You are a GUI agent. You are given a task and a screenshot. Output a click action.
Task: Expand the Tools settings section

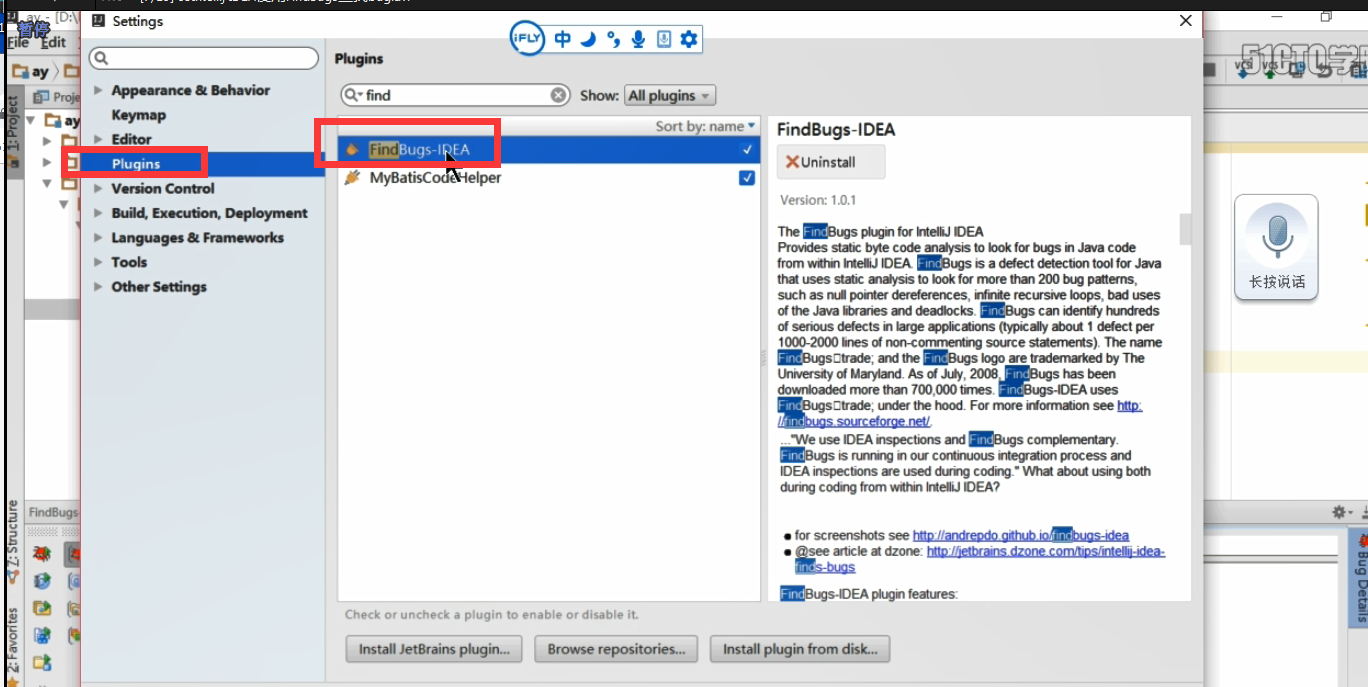click(98, 262)
